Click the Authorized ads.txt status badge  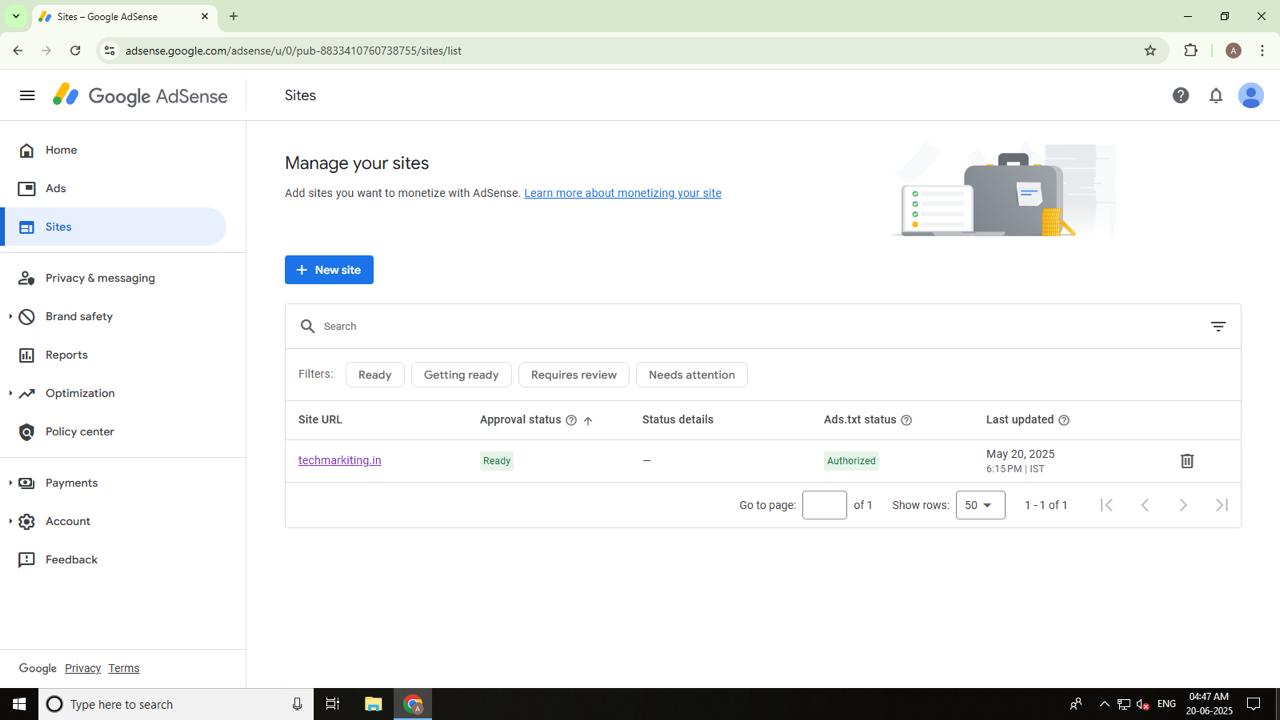pos(851,461)
